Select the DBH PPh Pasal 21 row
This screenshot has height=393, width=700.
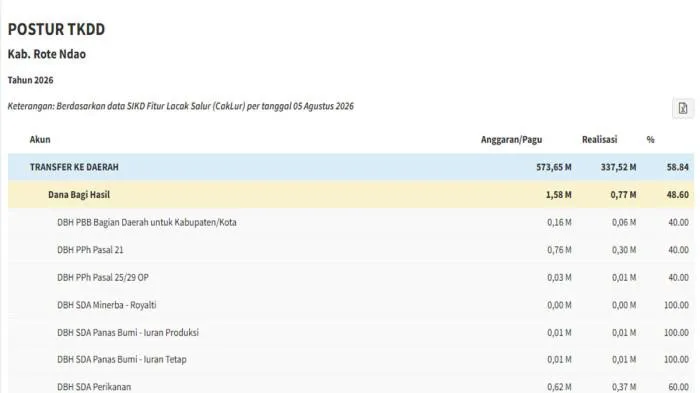351,250
